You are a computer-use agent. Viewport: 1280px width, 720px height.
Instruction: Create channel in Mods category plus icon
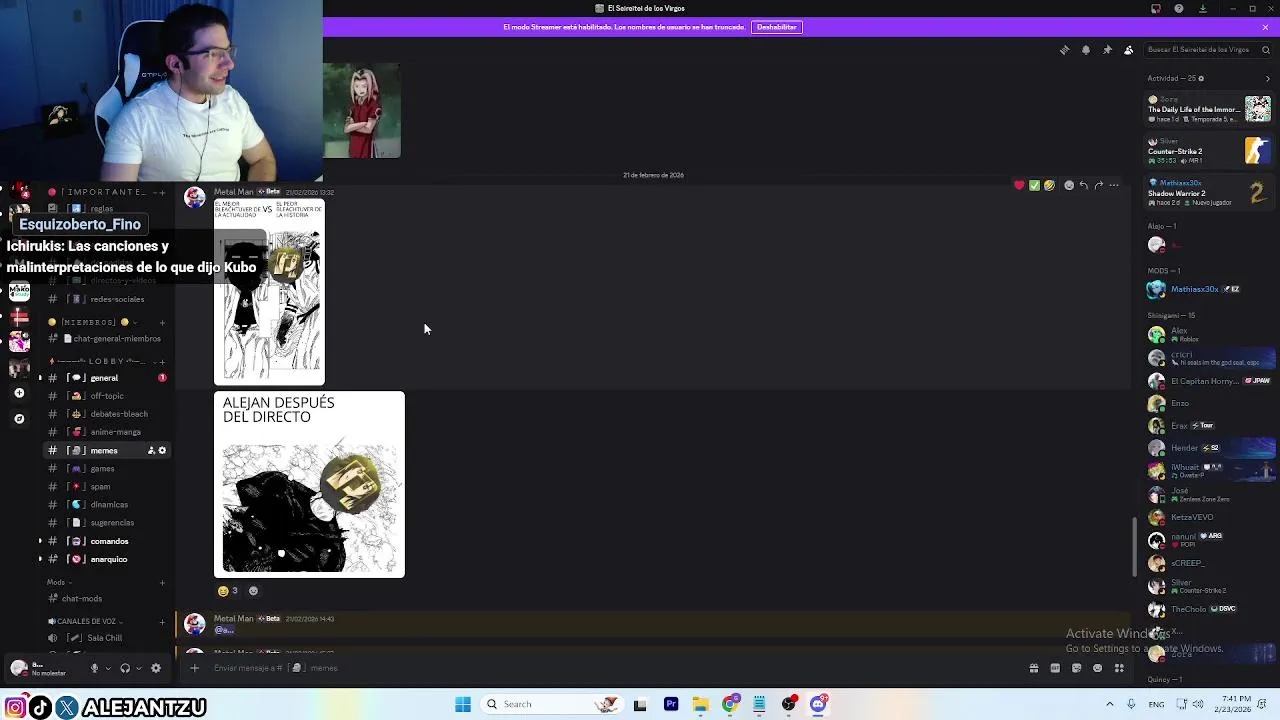pos(162,582)
